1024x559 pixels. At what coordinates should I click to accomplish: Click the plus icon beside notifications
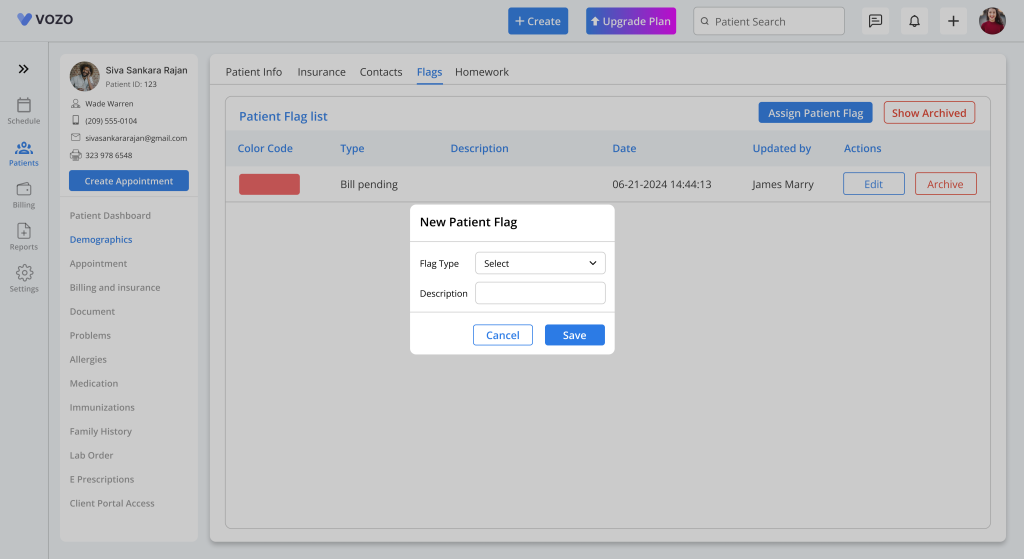coord(953,22)
